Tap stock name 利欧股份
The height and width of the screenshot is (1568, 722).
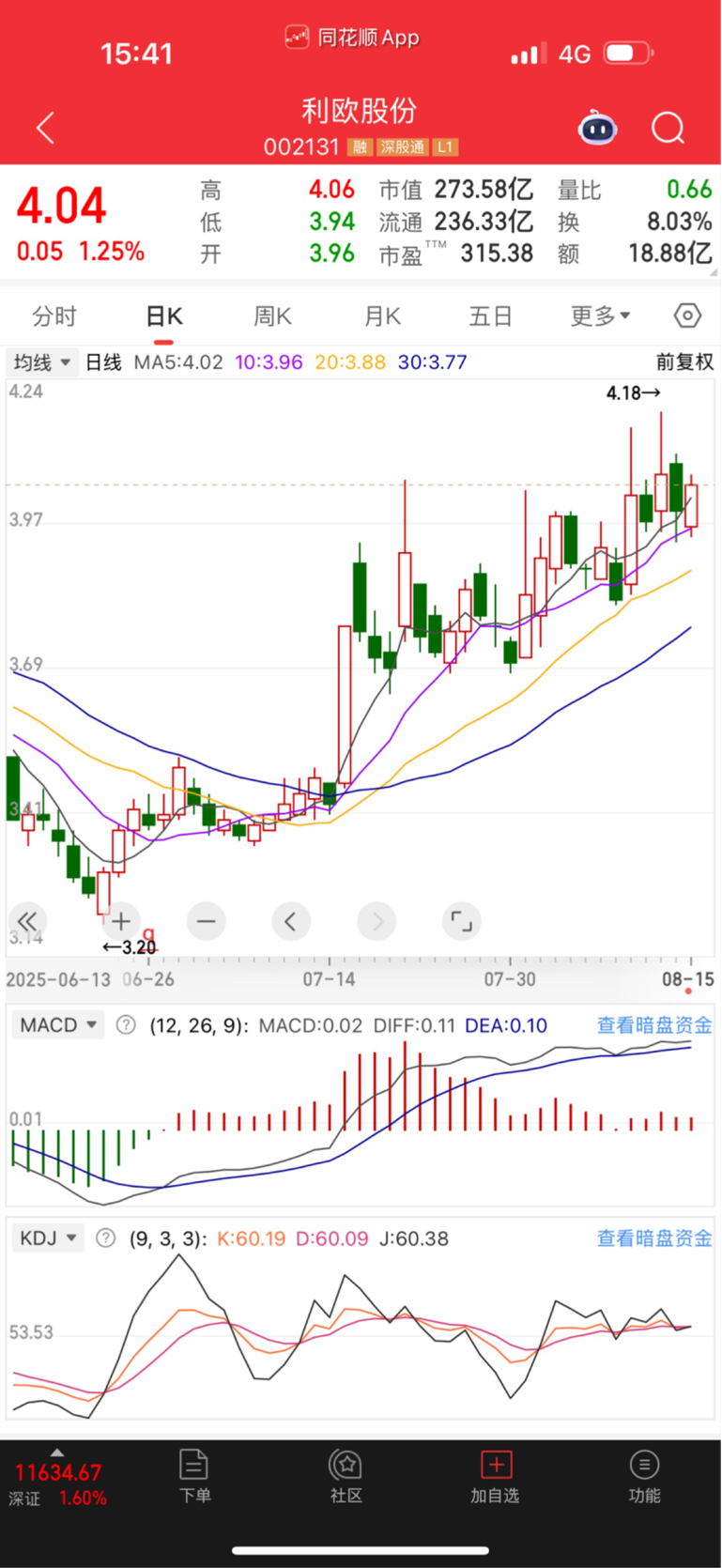coord(360,111)
